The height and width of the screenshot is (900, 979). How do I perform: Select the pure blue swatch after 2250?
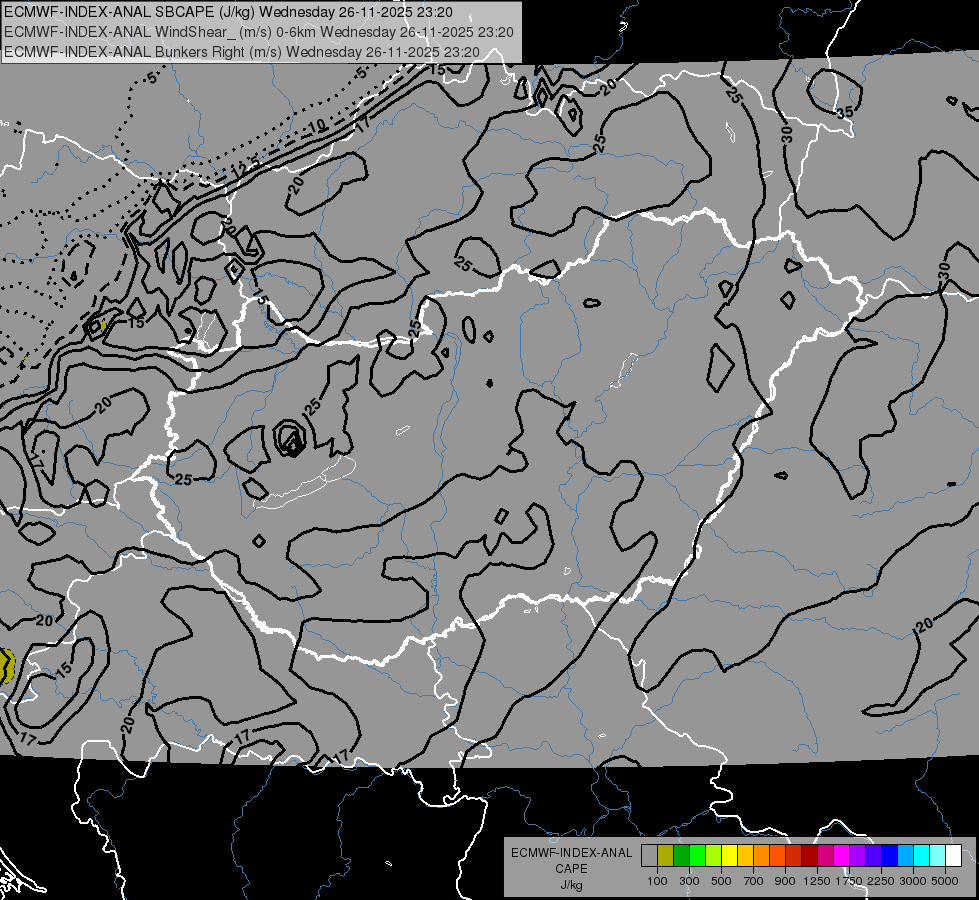890,855
